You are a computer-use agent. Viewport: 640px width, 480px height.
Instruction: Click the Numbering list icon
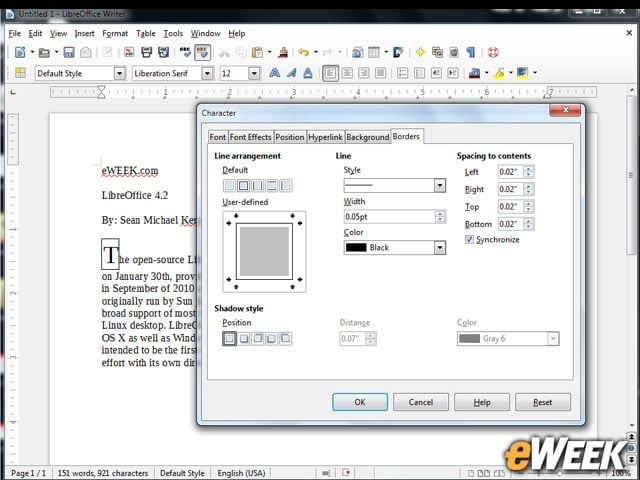402,73
